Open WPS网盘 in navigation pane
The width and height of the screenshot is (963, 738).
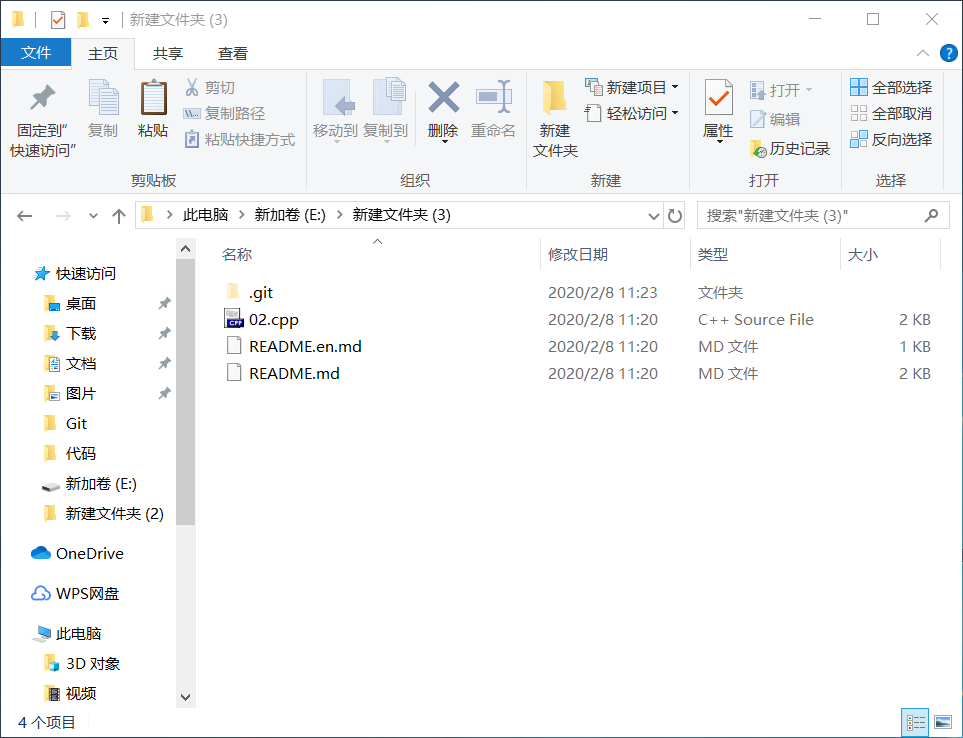(x=75, y=594)
